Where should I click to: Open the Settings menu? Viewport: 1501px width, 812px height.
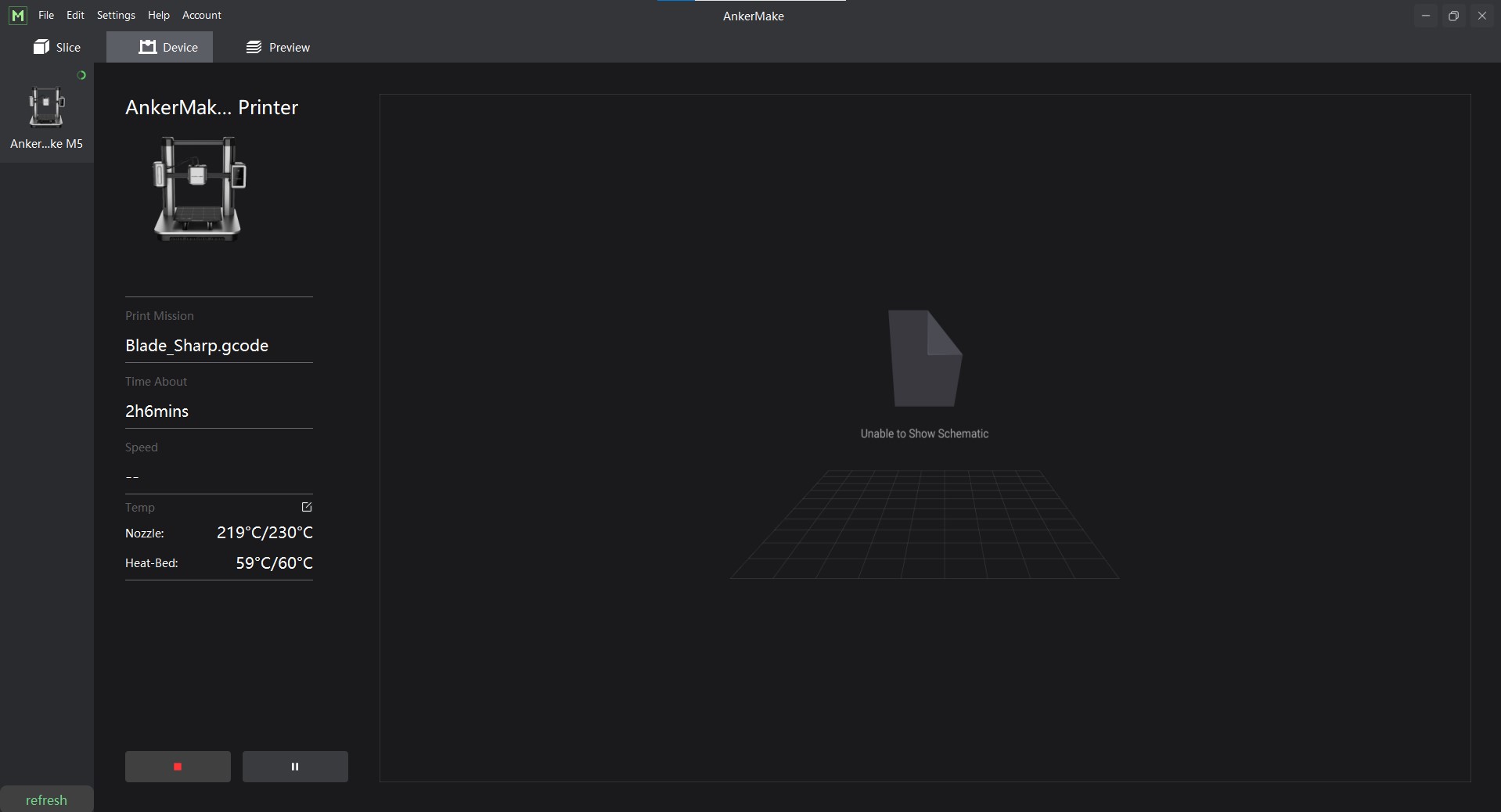tap(116, 16)
